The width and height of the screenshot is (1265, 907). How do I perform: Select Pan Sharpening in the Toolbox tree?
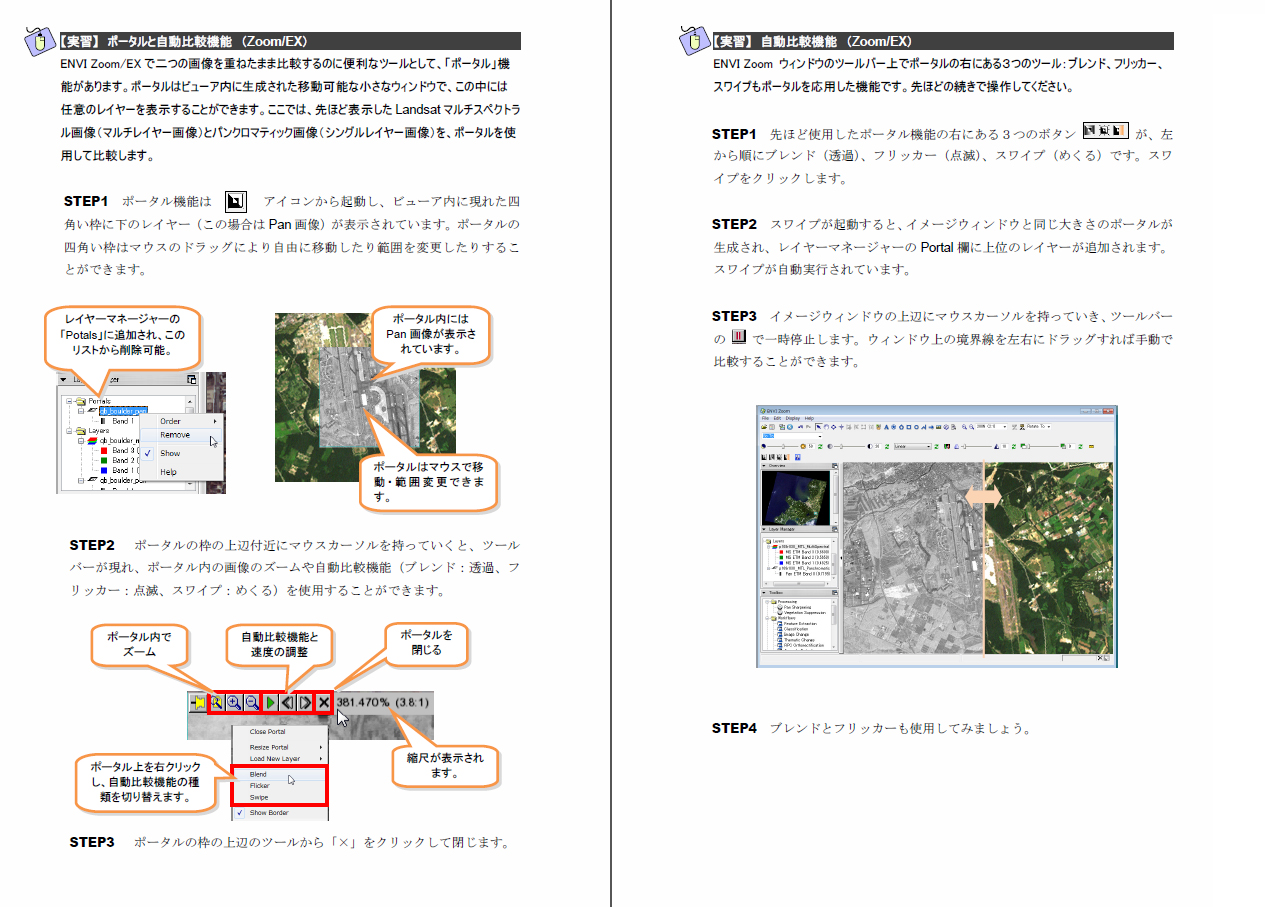[x=800, y=607]
